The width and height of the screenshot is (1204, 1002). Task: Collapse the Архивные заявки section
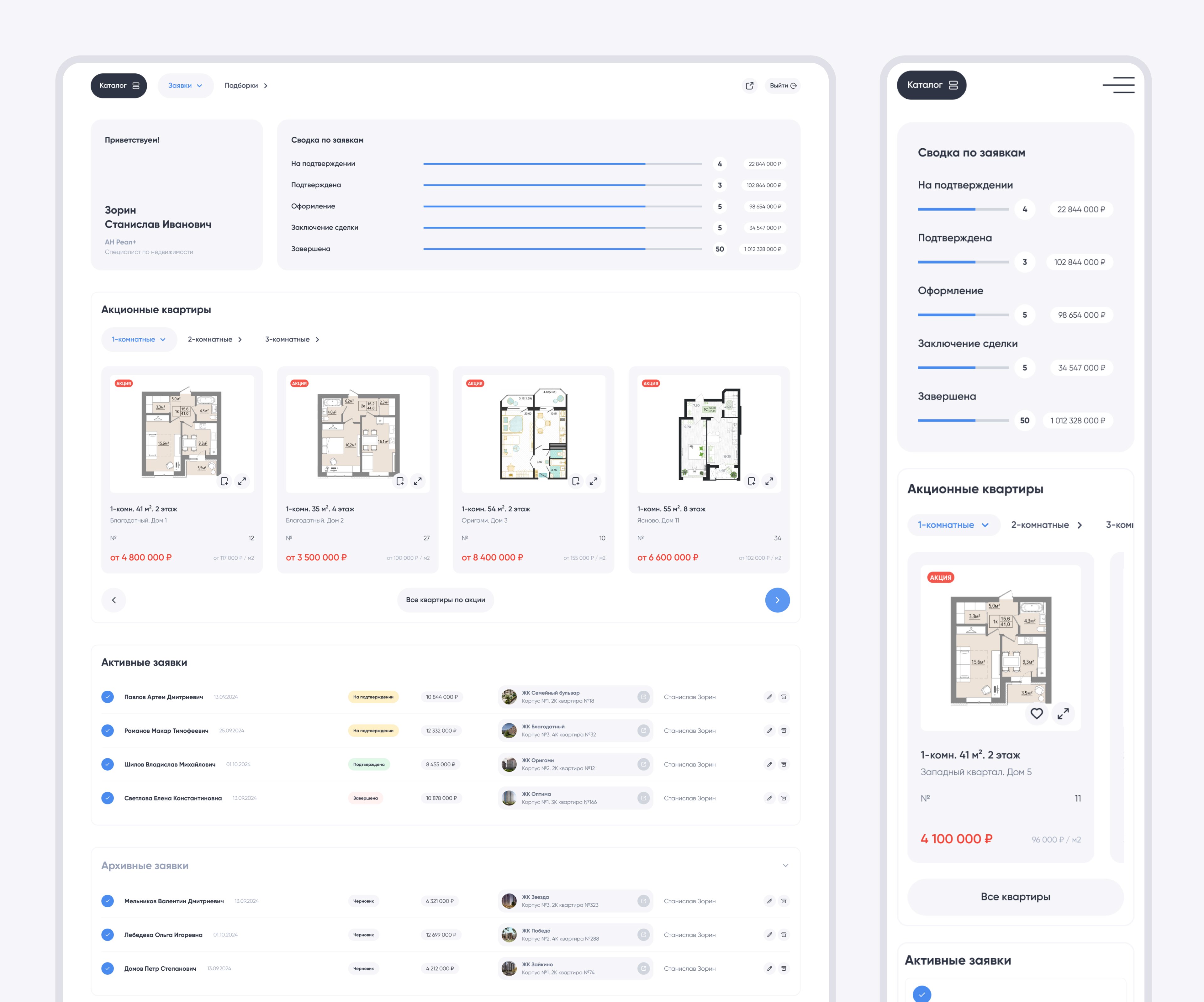(785, 865)
